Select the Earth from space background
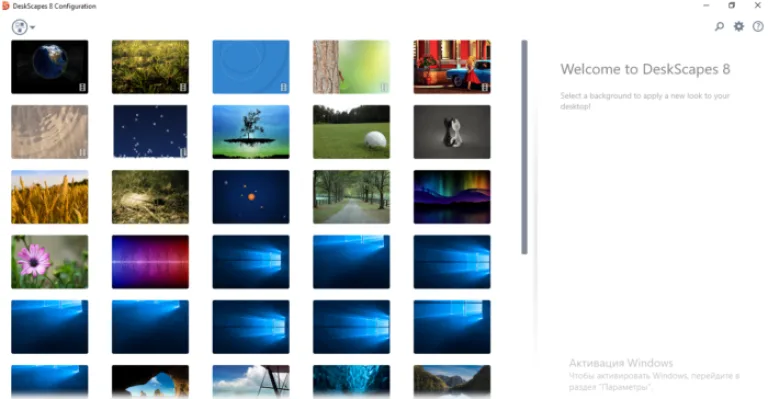Image resolution: width=768 pixels, height=399 pixels. (50, 67)
